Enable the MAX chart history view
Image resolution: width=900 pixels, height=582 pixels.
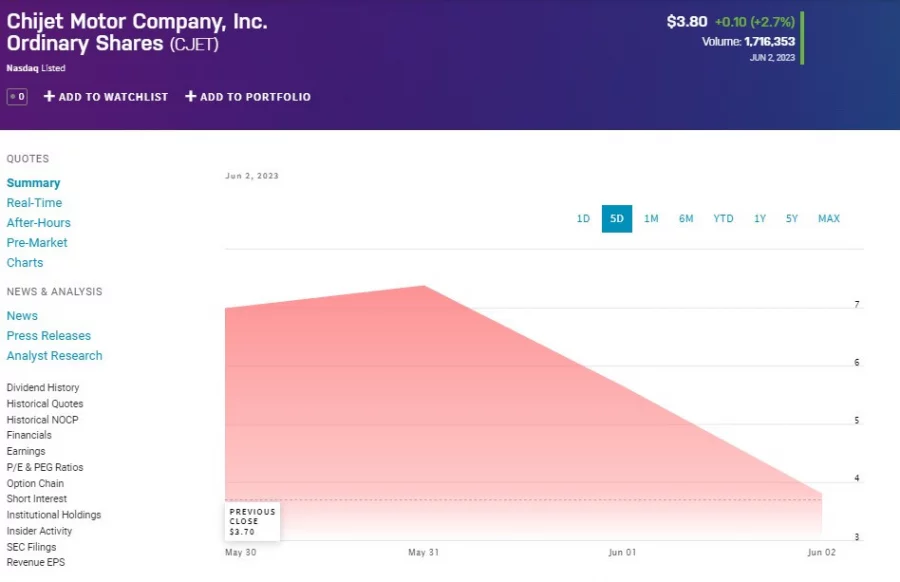pyautogui.click(x=828, y=218)
